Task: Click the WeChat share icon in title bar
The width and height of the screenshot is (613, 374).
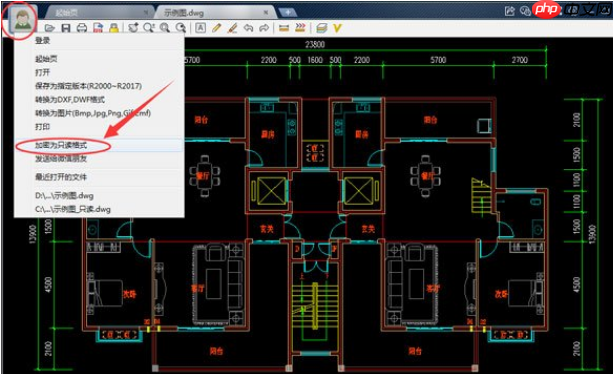Action: pos(525,11)
